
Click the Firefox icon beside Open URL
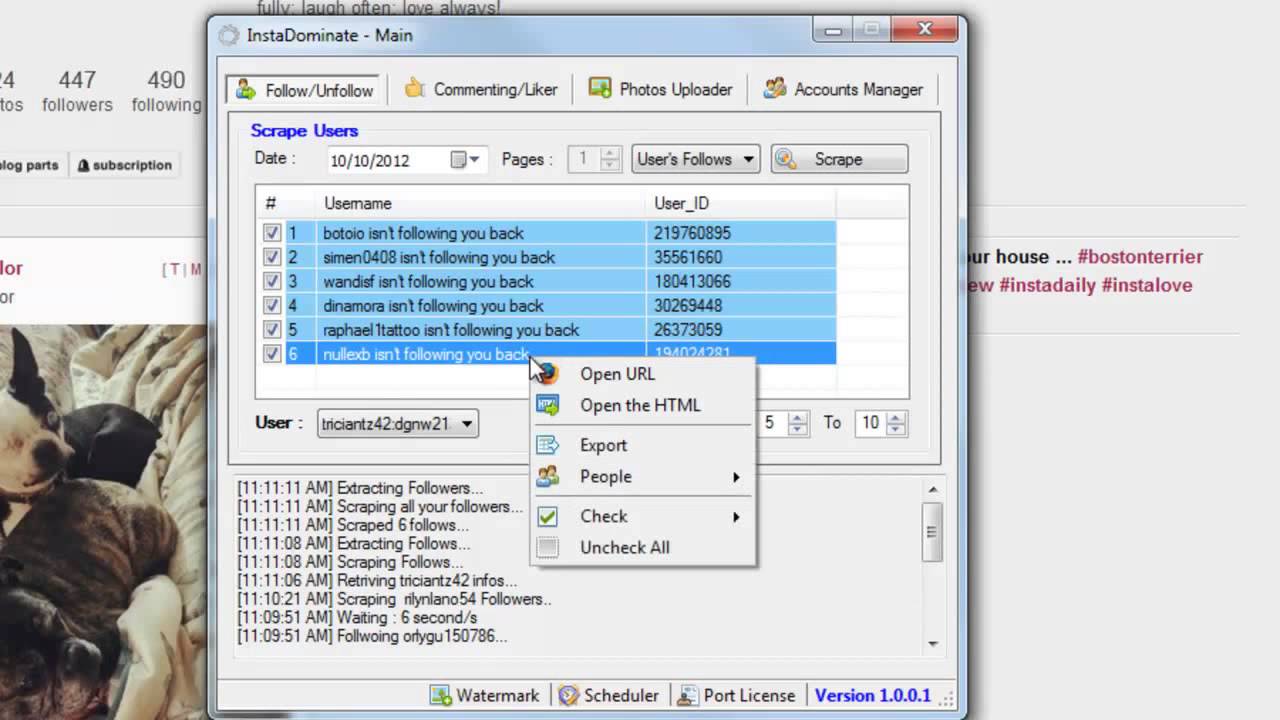[548, 374]
